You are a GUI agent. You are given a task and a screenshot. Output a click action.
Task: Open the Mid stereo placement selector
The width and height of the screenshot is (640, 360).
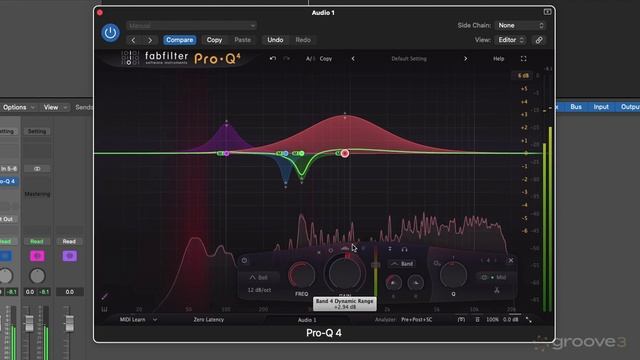pos(494,278)
